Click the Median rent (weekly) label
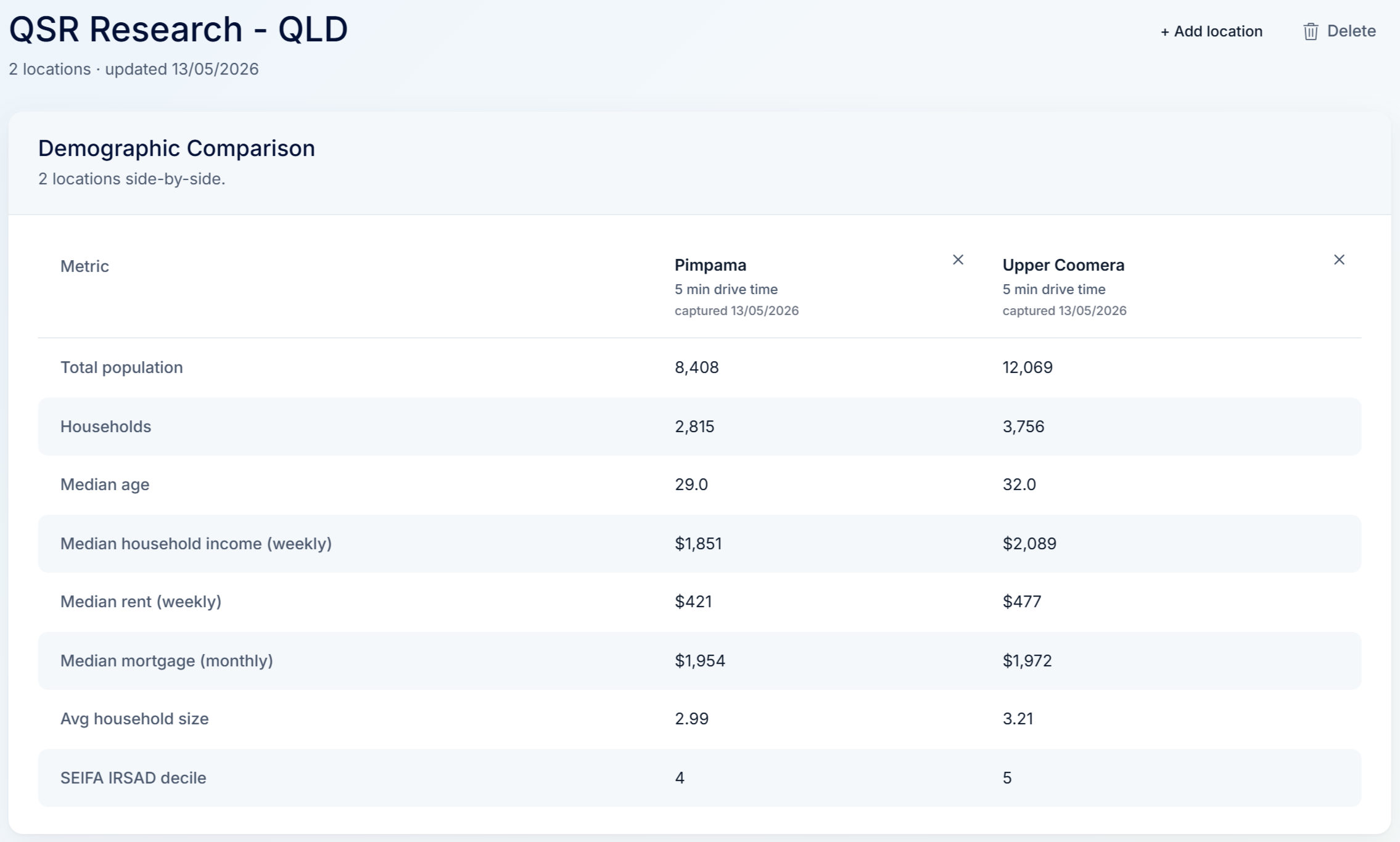The width and height of the screenshot is (1400, 842). coord(141,602)
